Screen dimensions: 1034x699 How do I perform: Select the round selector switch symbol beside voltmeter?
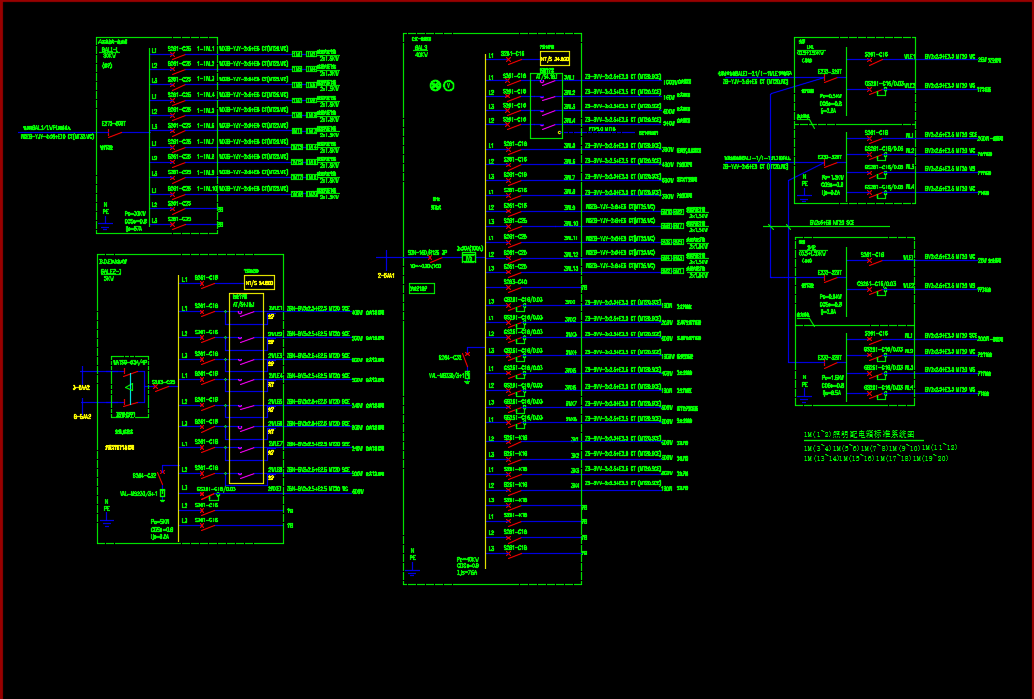coord(435,86)
